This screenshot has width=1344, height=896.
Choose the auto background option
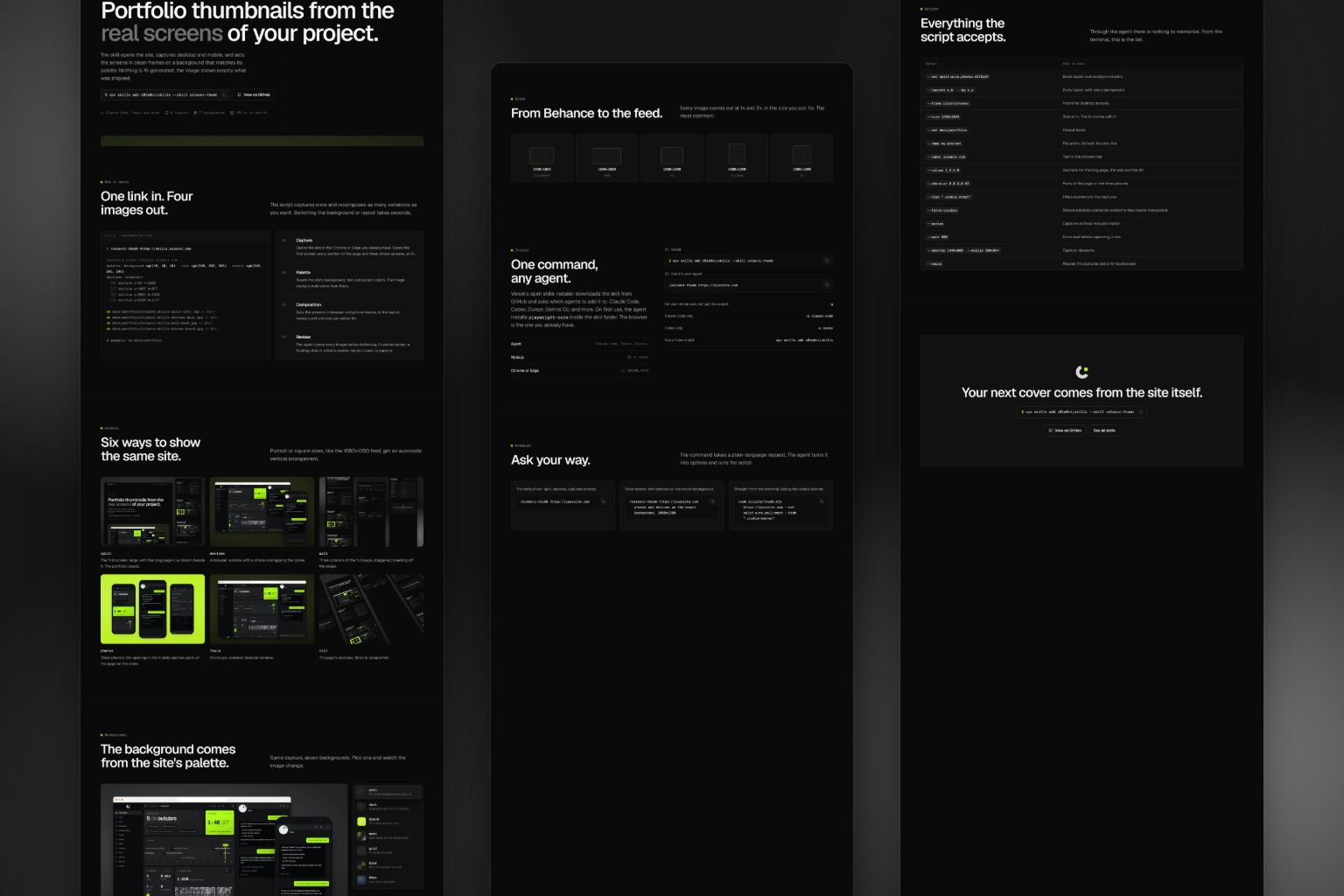pyautogui.click(x=388, y=792)
